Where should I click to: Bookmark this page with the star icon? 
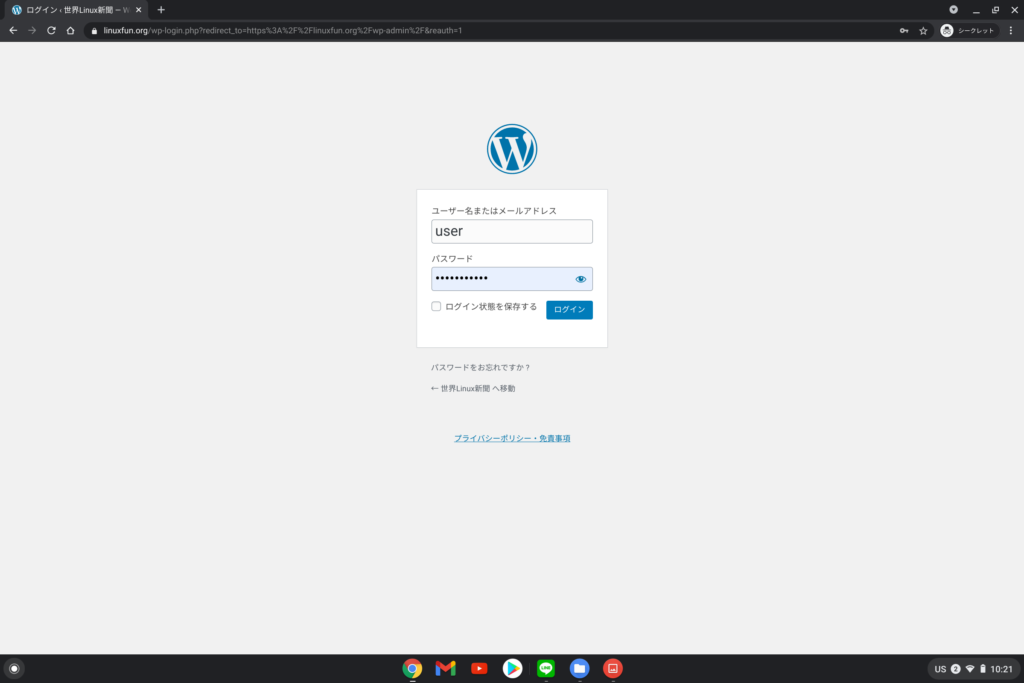coord(923,31)
